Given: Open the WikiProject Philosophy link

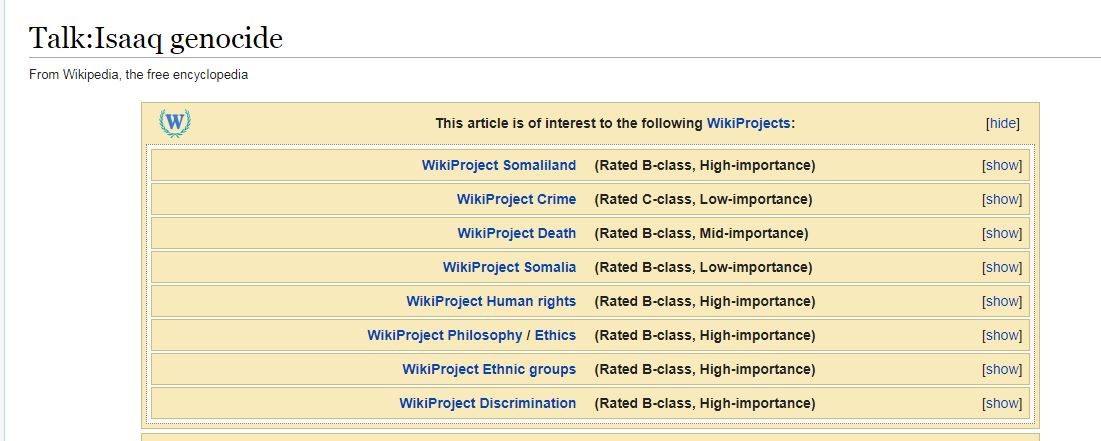Looking at the screenshot, I should (444, 336).
